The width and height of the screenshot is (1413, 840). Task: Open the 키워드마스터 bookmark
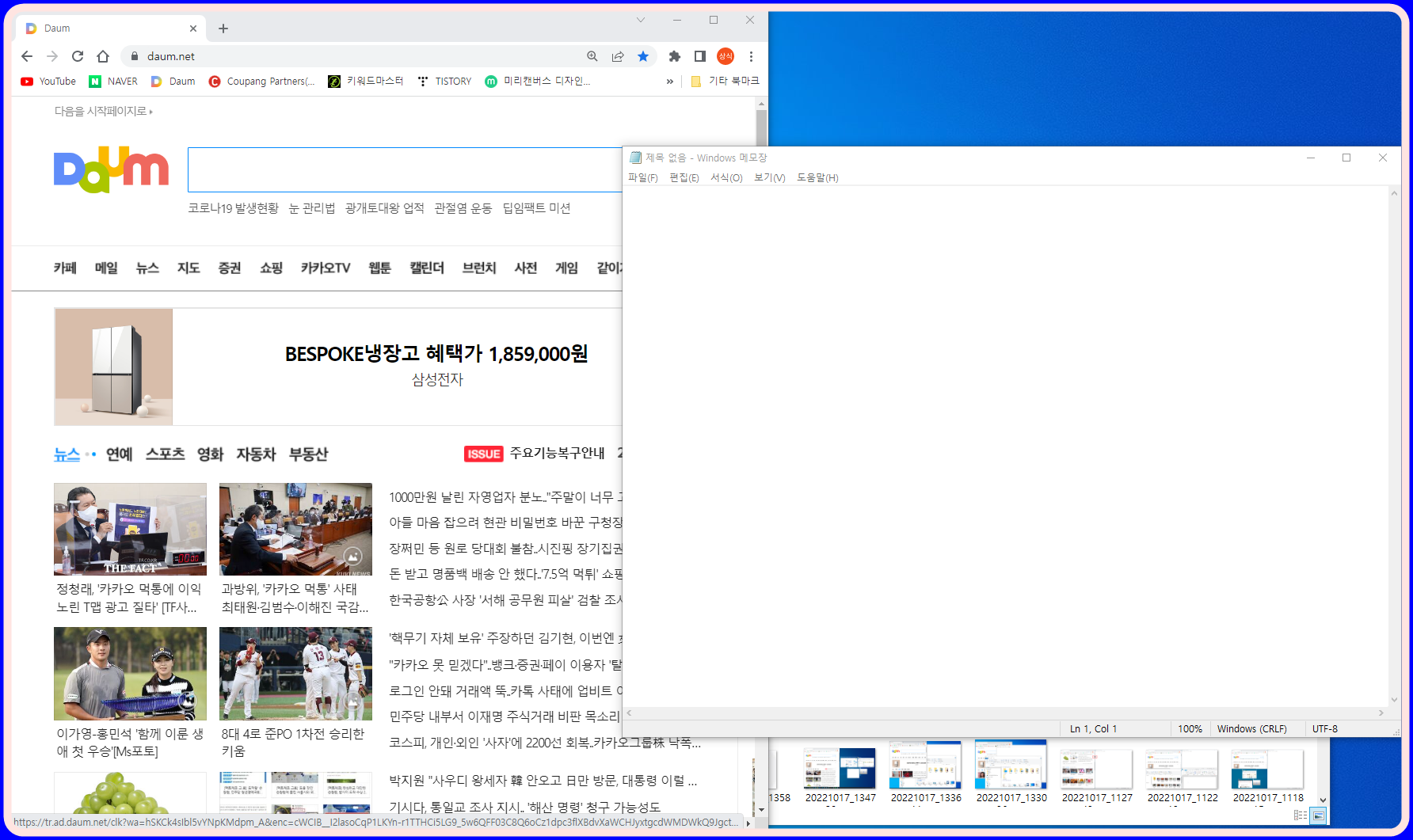pyautogui.click(x=365, y=82)
